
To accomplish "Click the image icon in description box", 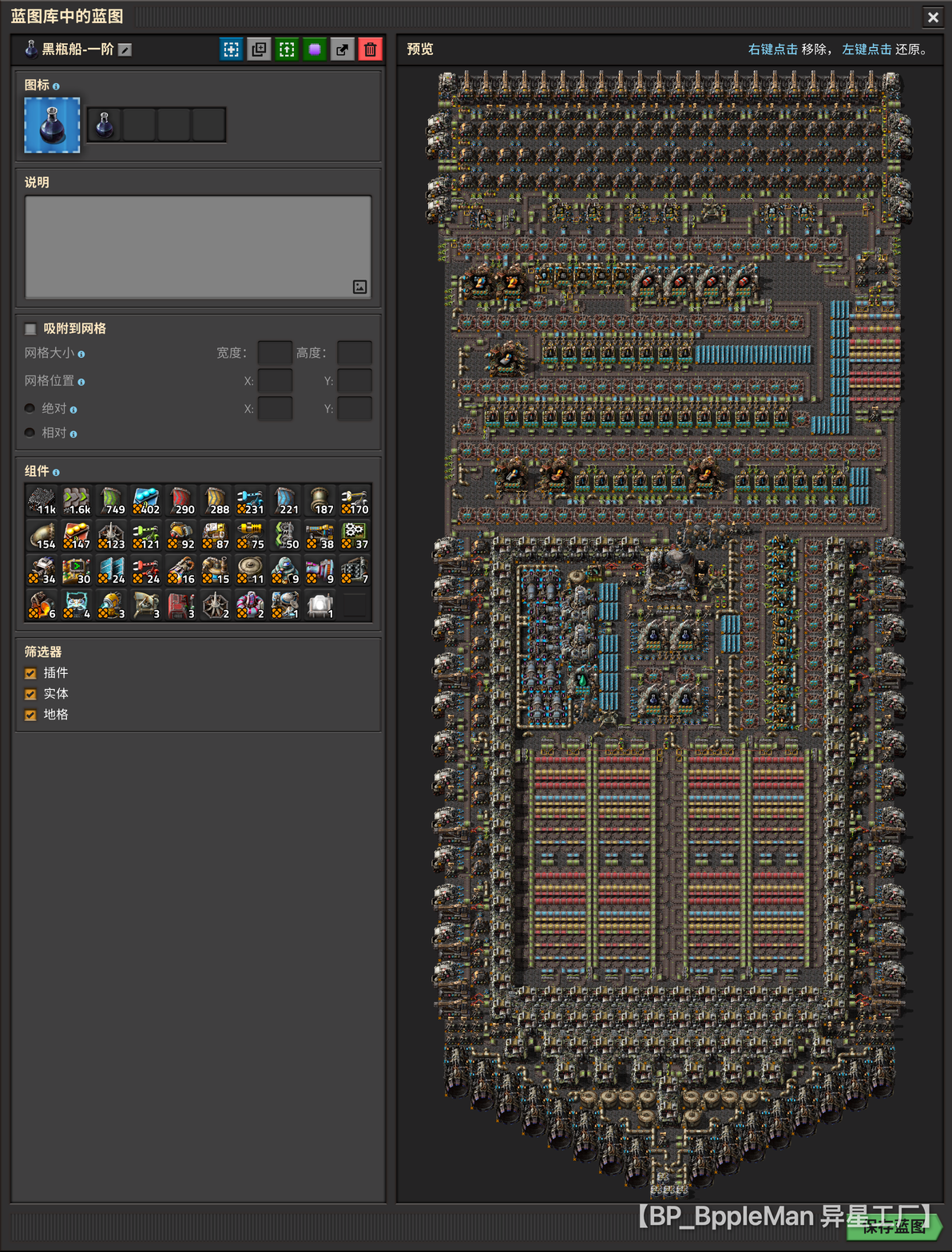I will [x=360, y=287].
